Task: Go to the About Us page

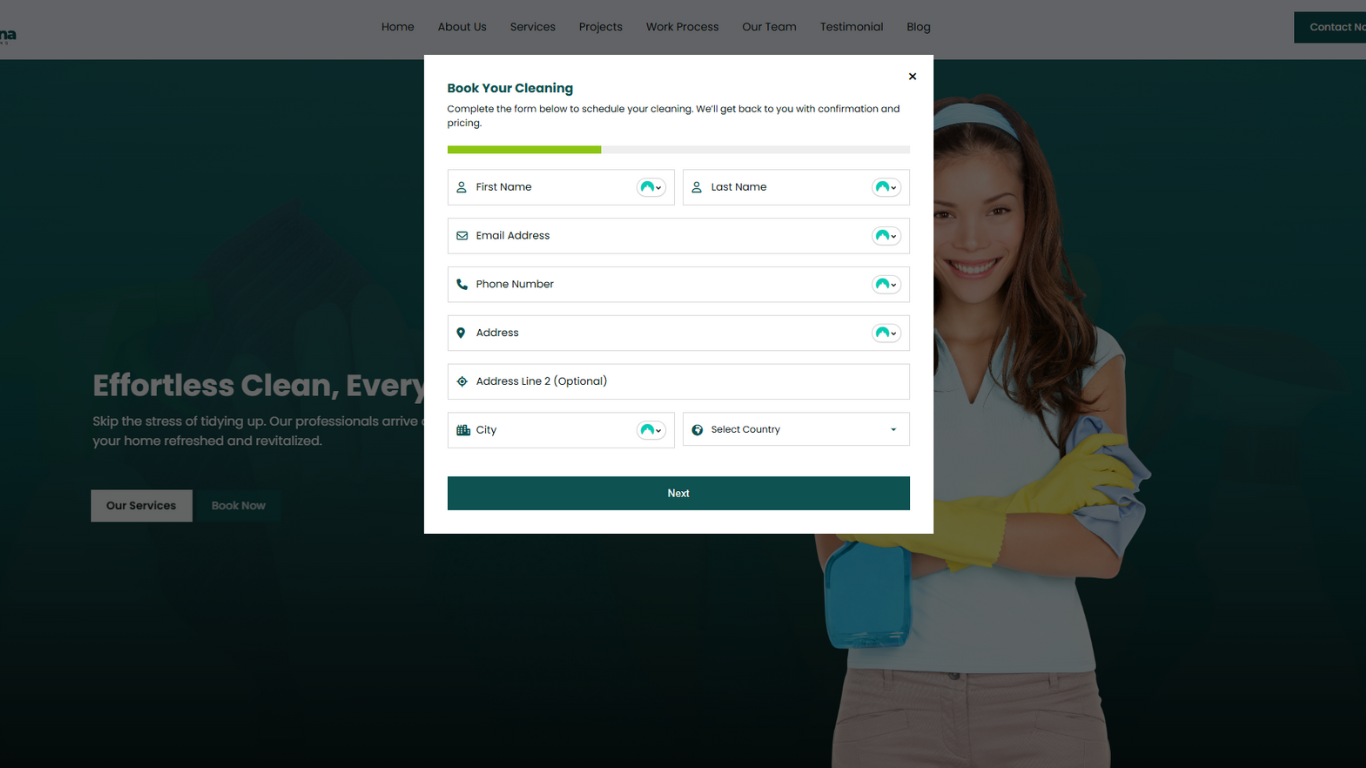Action: click(462, 27)
